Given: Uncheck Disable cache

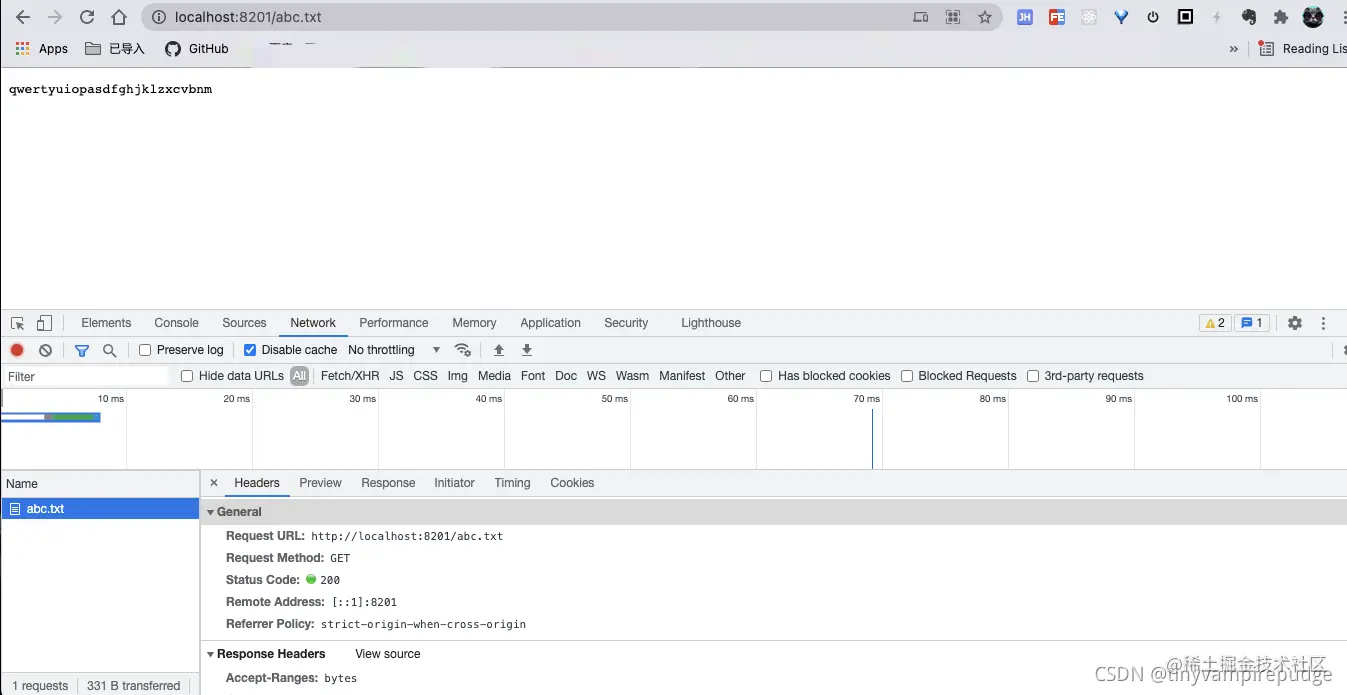Looking at the screenshot, I should coord(250,350).
